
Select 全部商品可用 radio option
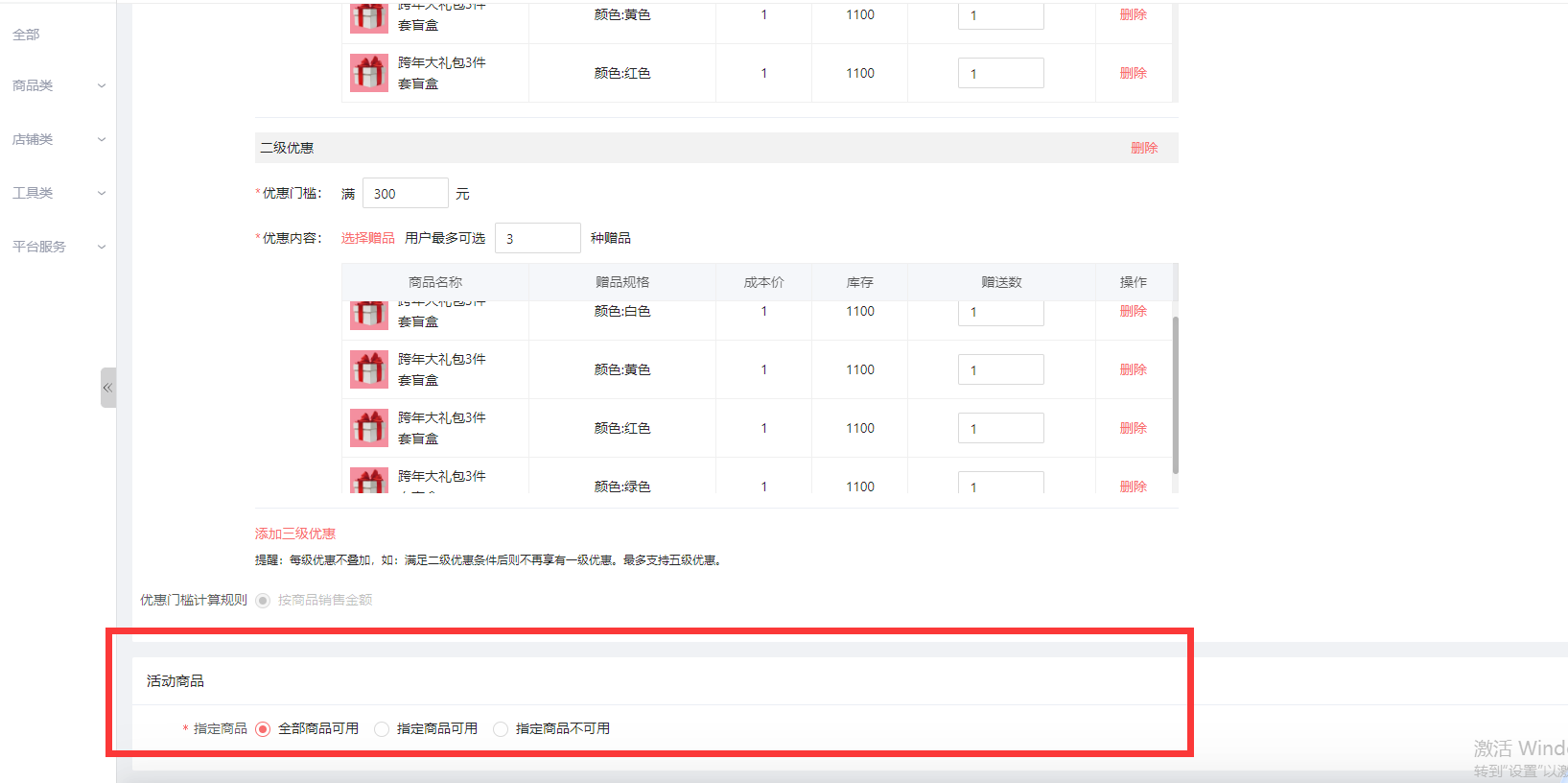pos(263,729)
